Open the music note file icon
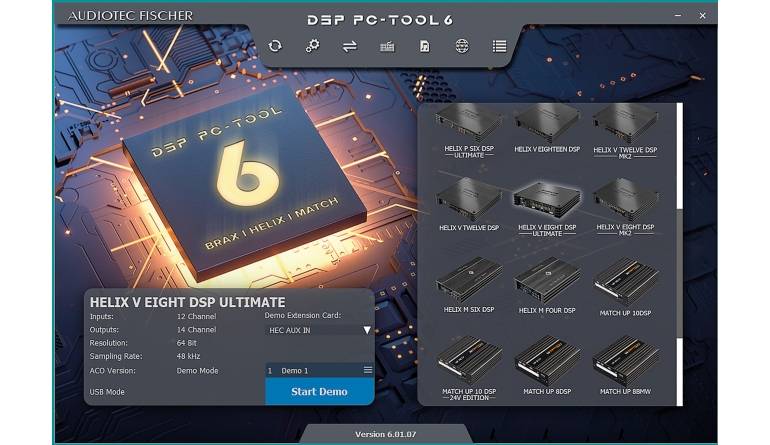Viewport: 770px width, 445px height. point(424,46)
